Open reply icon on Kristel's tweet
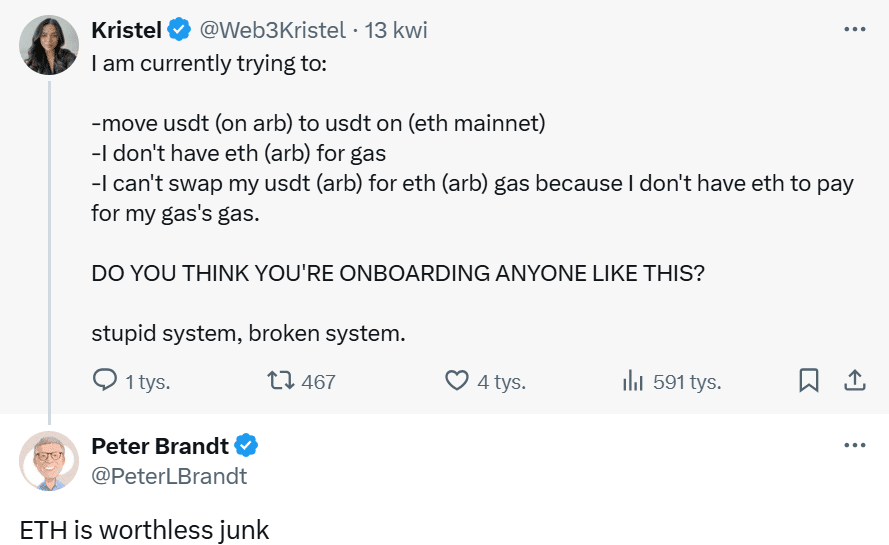 point(105,381)
